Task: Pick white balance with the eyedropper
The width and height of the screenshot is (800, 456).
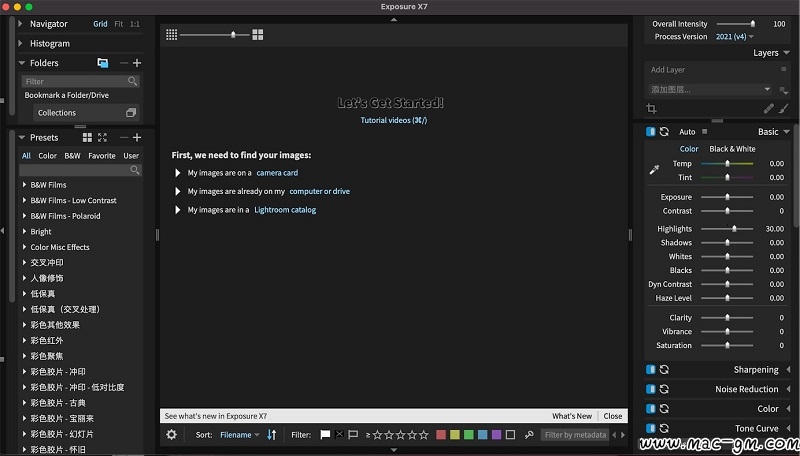Action: coord(654,170)
